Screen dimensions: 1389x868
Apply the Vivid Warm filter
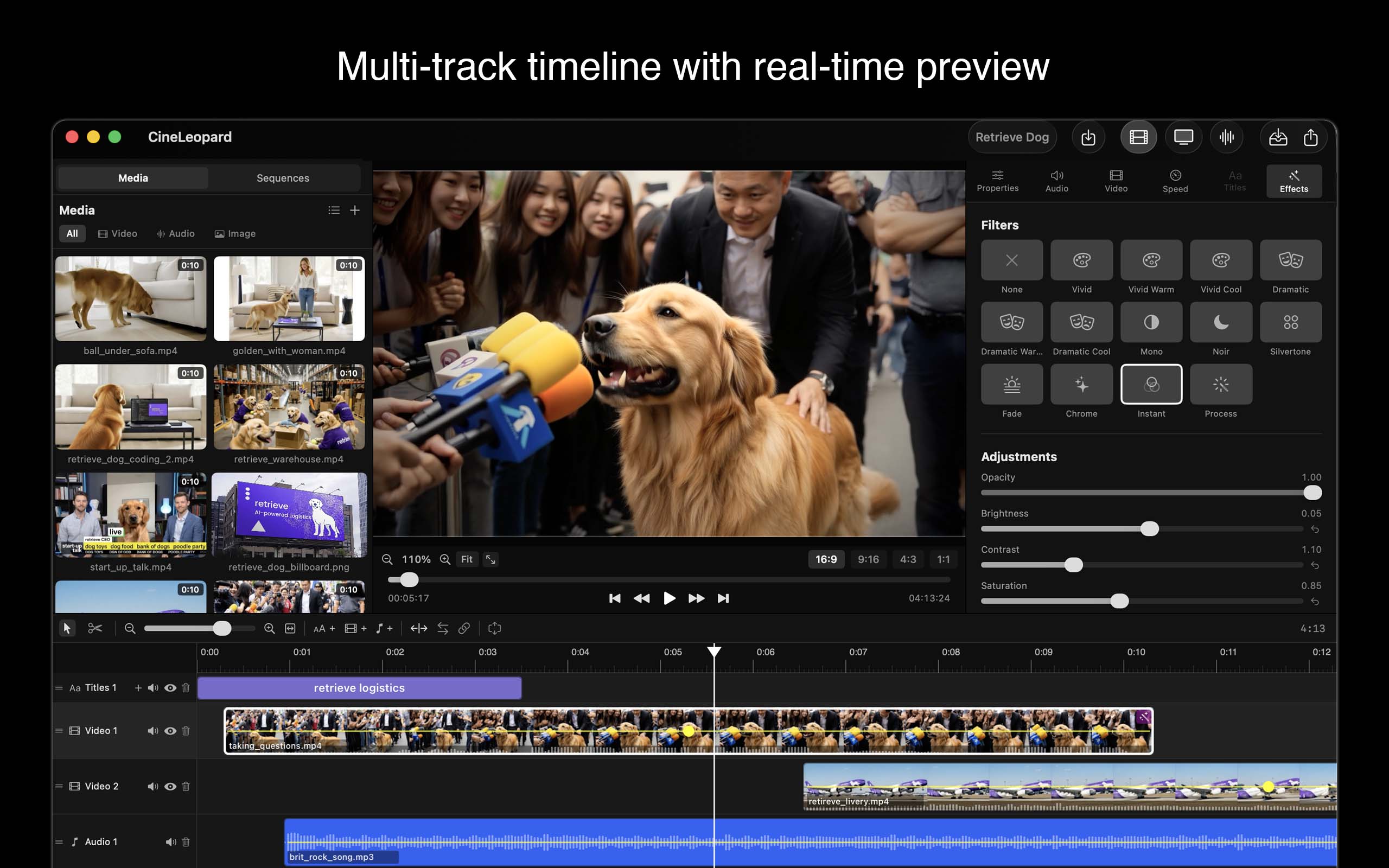(x=1151, y=260)
